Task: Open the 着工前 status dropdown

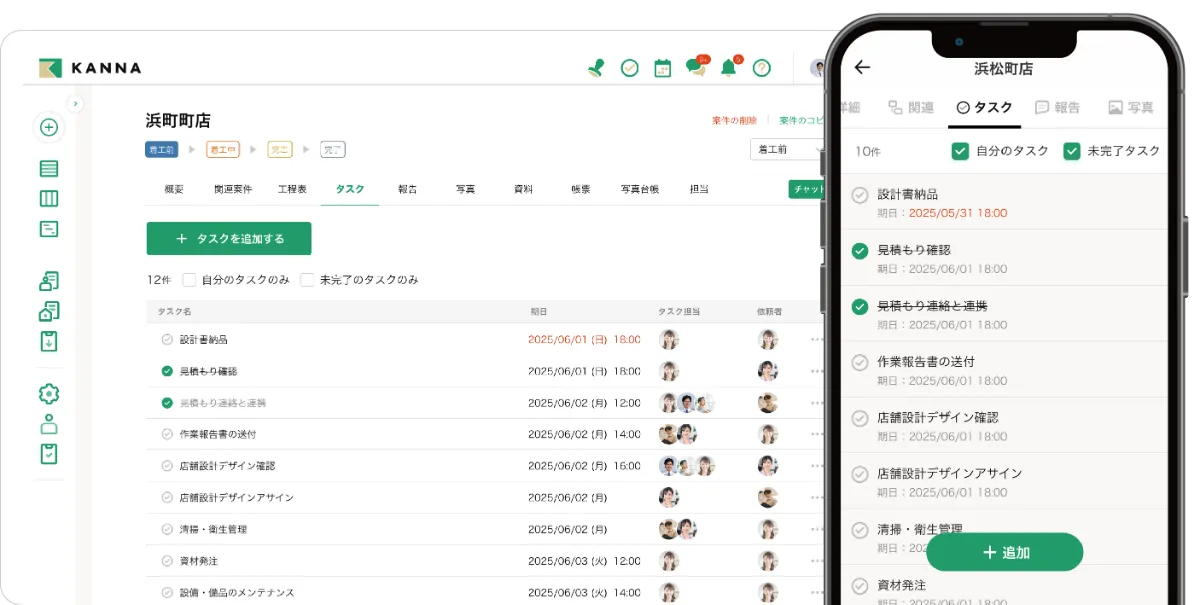Action: 787,149
